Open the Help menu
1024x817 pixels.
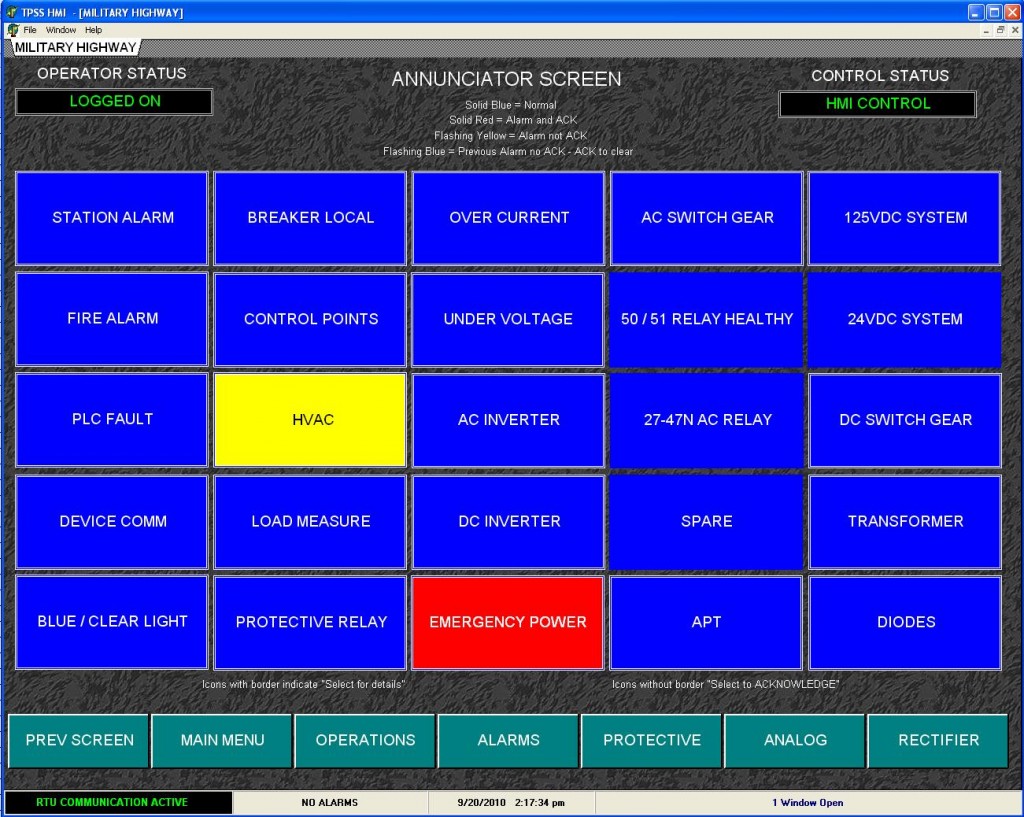click(93, 30)
